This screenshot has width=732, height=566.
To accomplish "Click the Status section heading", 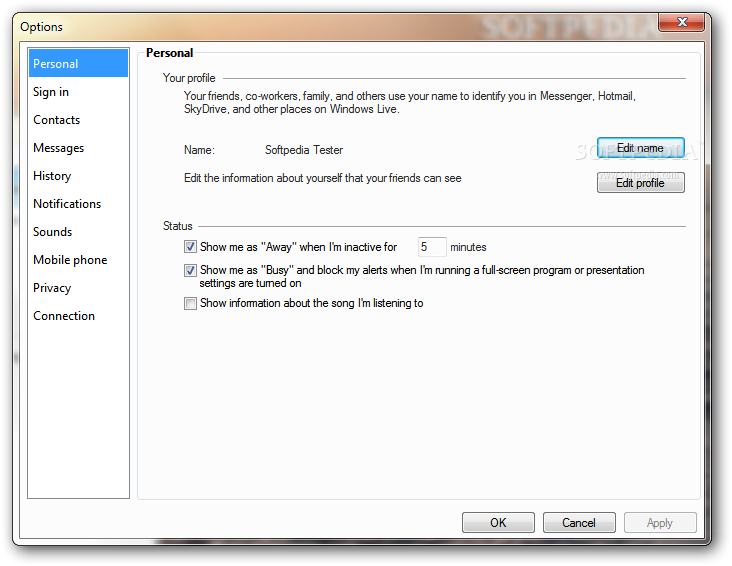I will click(177, 226).
